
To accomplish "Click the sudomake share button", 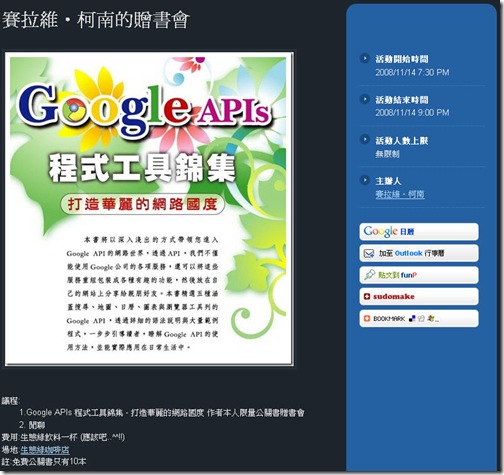I will click(x=419, y=297).
